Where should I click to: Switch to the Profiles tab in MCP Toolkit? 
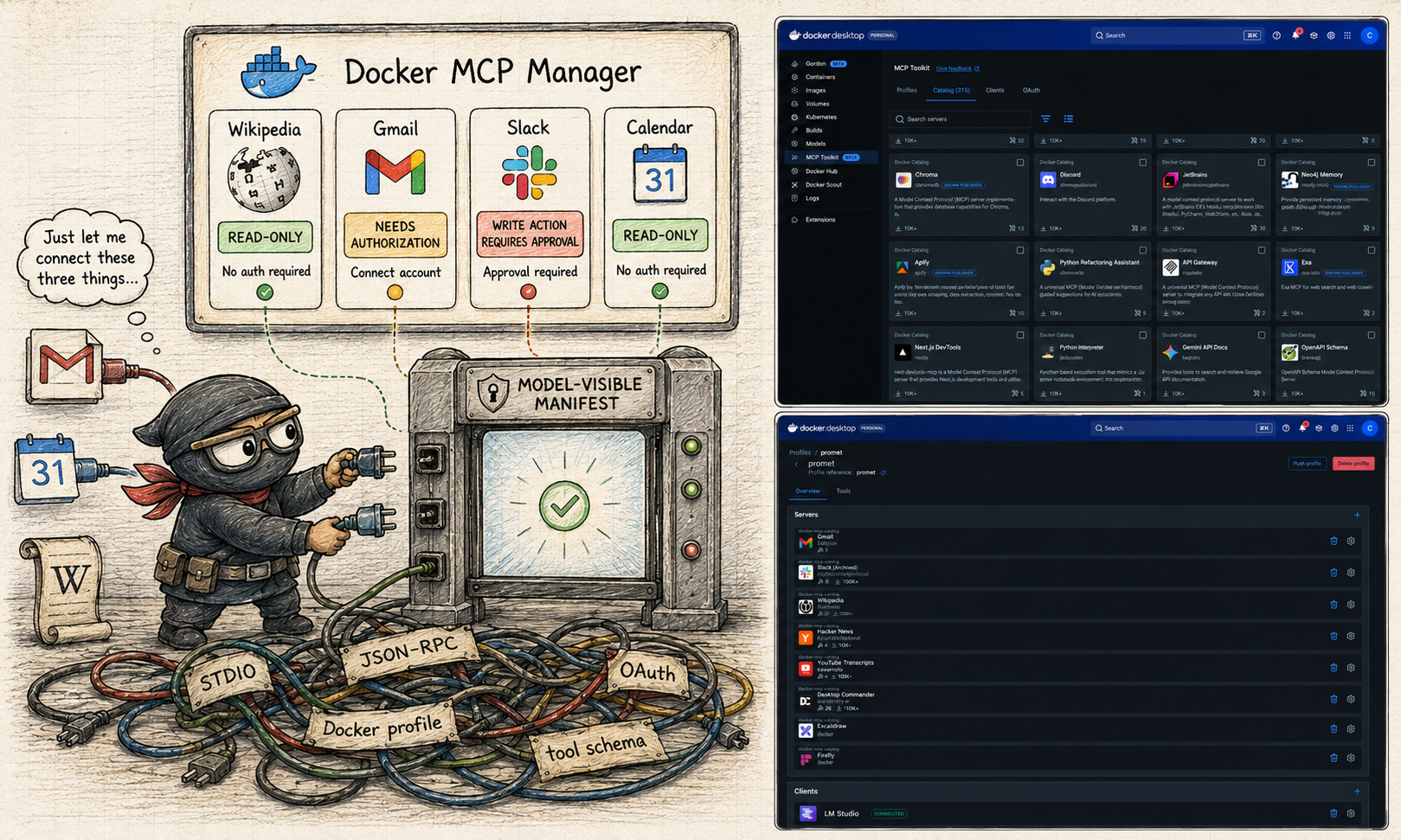[x=907, y=90]
